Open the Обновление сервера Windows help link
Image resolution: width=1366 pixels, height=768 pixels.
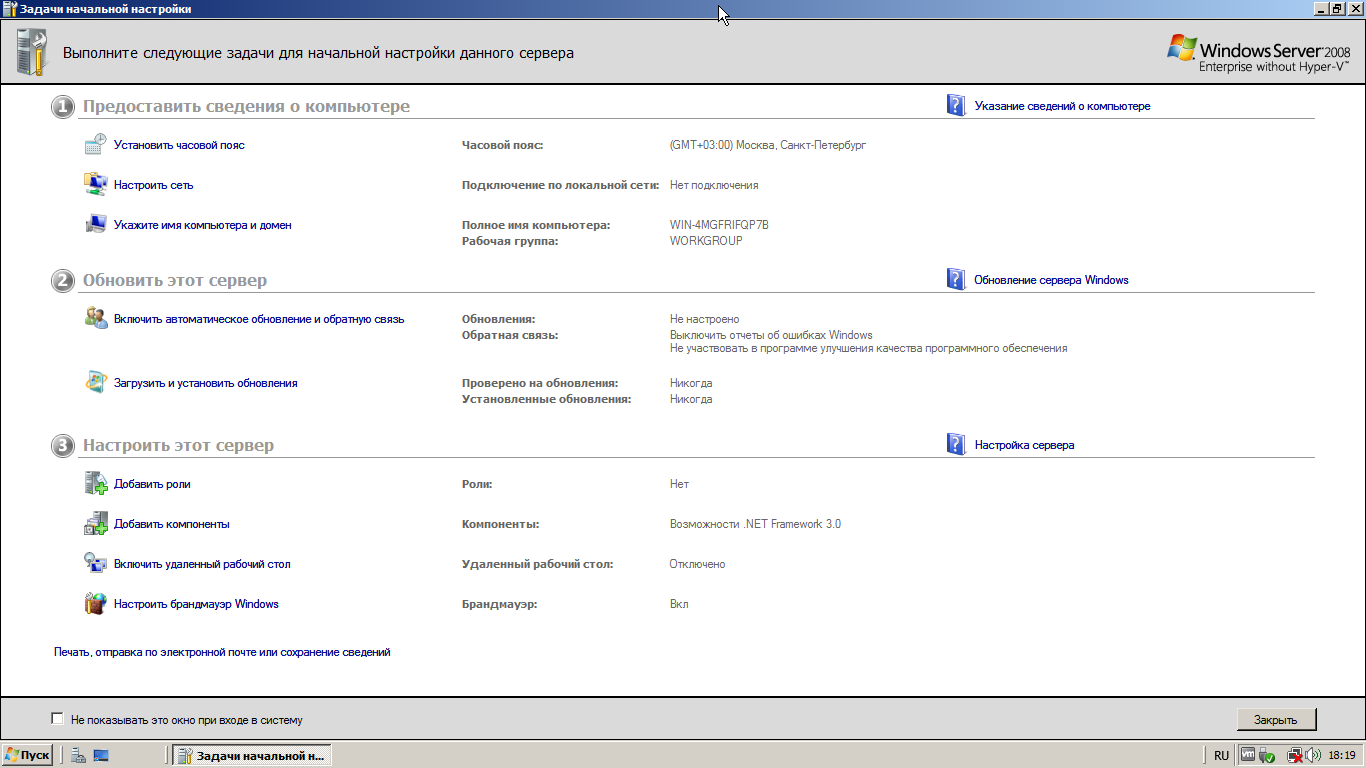[1051, 280]
